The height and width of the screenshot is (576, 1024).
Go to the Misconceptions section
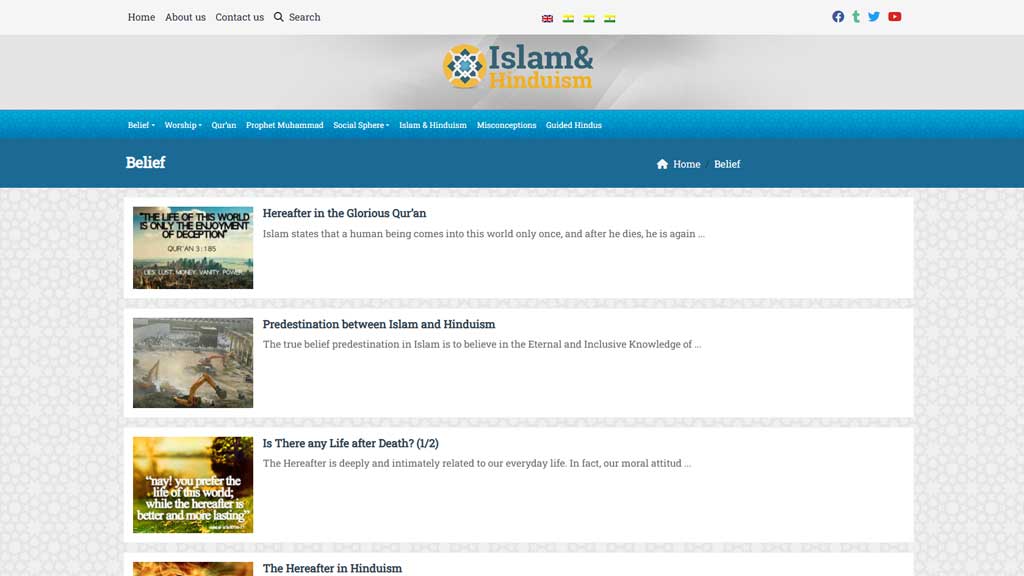pos(507,125)
